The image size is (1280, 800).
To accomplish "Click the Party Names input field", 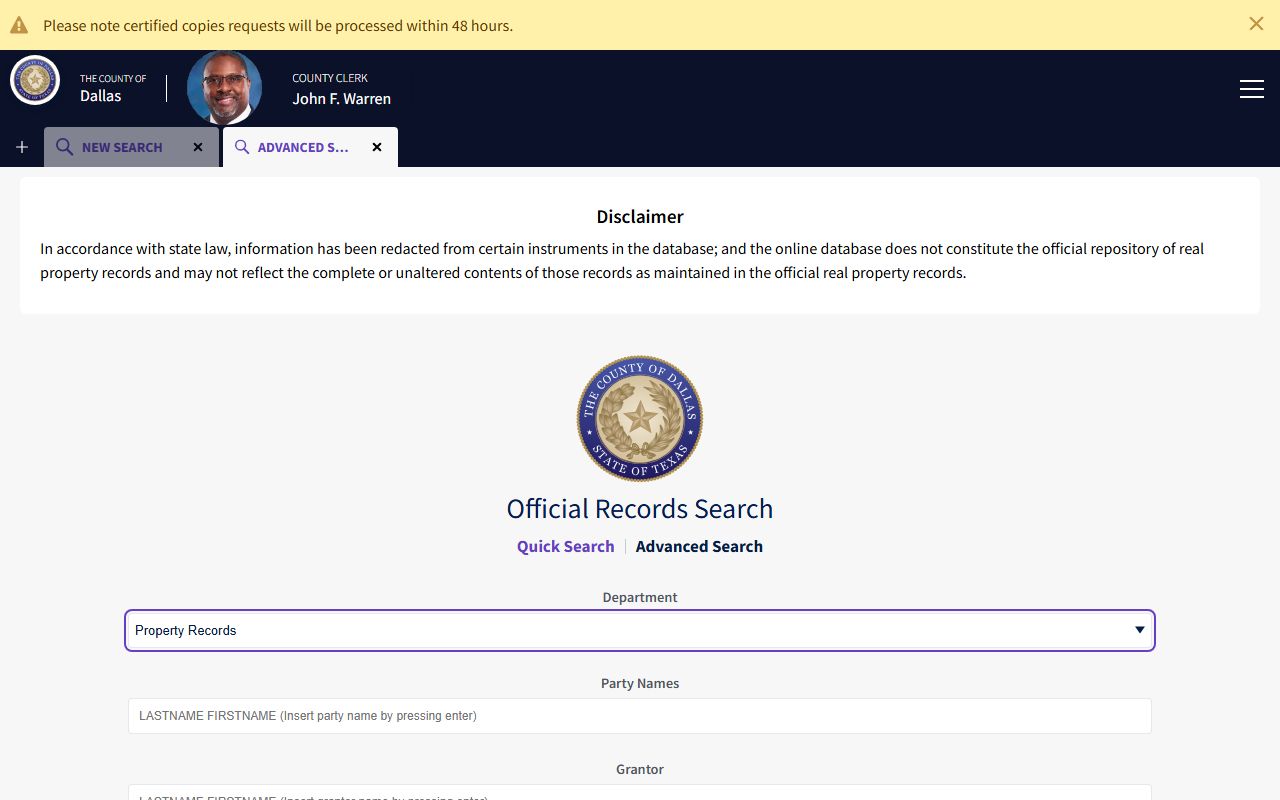I will [x=640, y=716].
